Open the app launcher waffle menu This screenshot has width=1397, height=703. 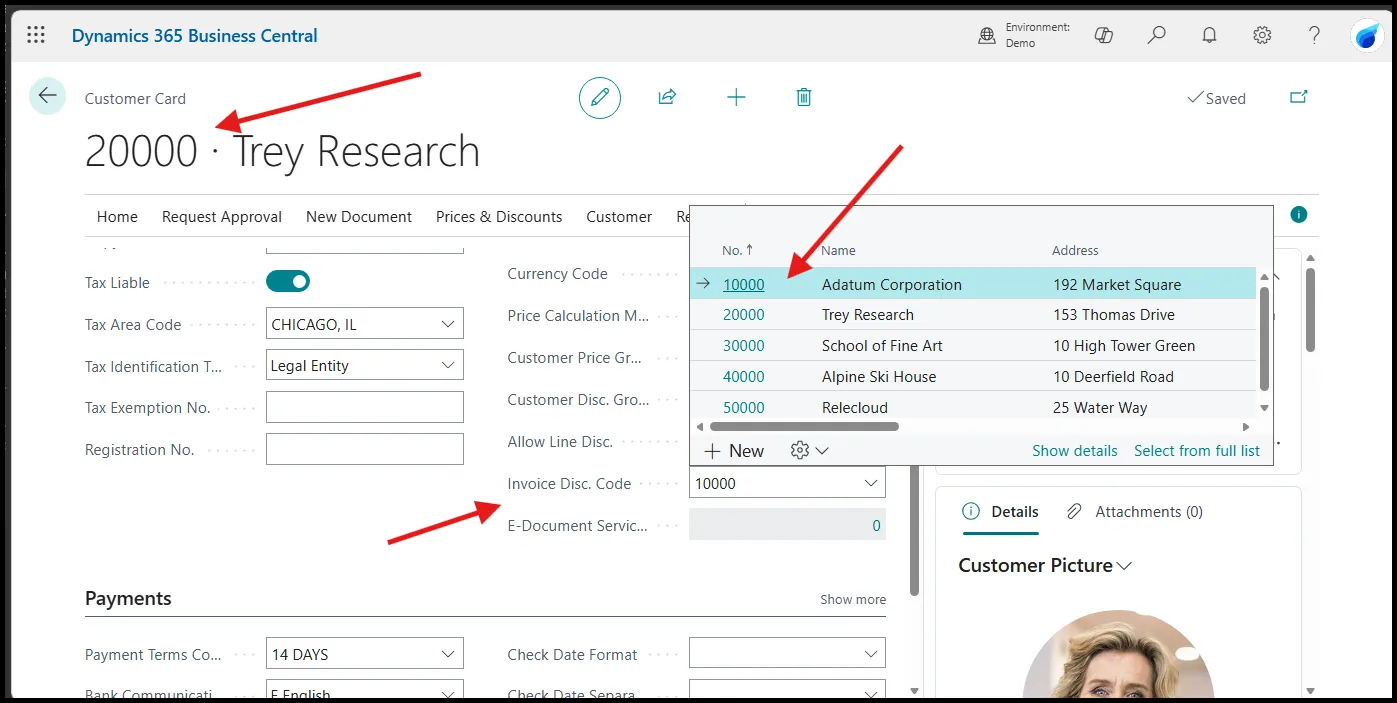36,35
